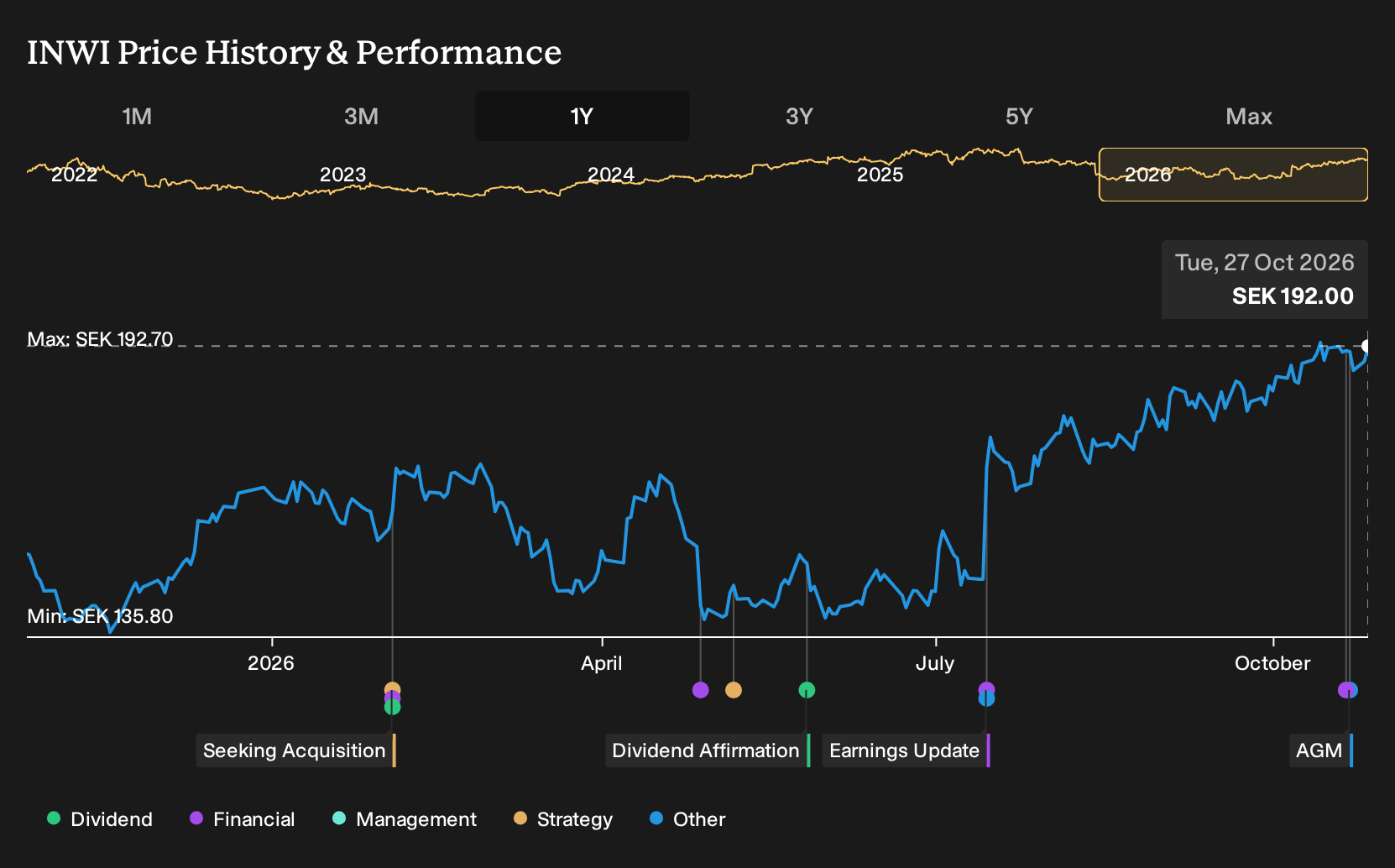Screen dimensions: 1395x868
Task: Click the green dividend marker above Seeking Acquisition
Action: 392,708
